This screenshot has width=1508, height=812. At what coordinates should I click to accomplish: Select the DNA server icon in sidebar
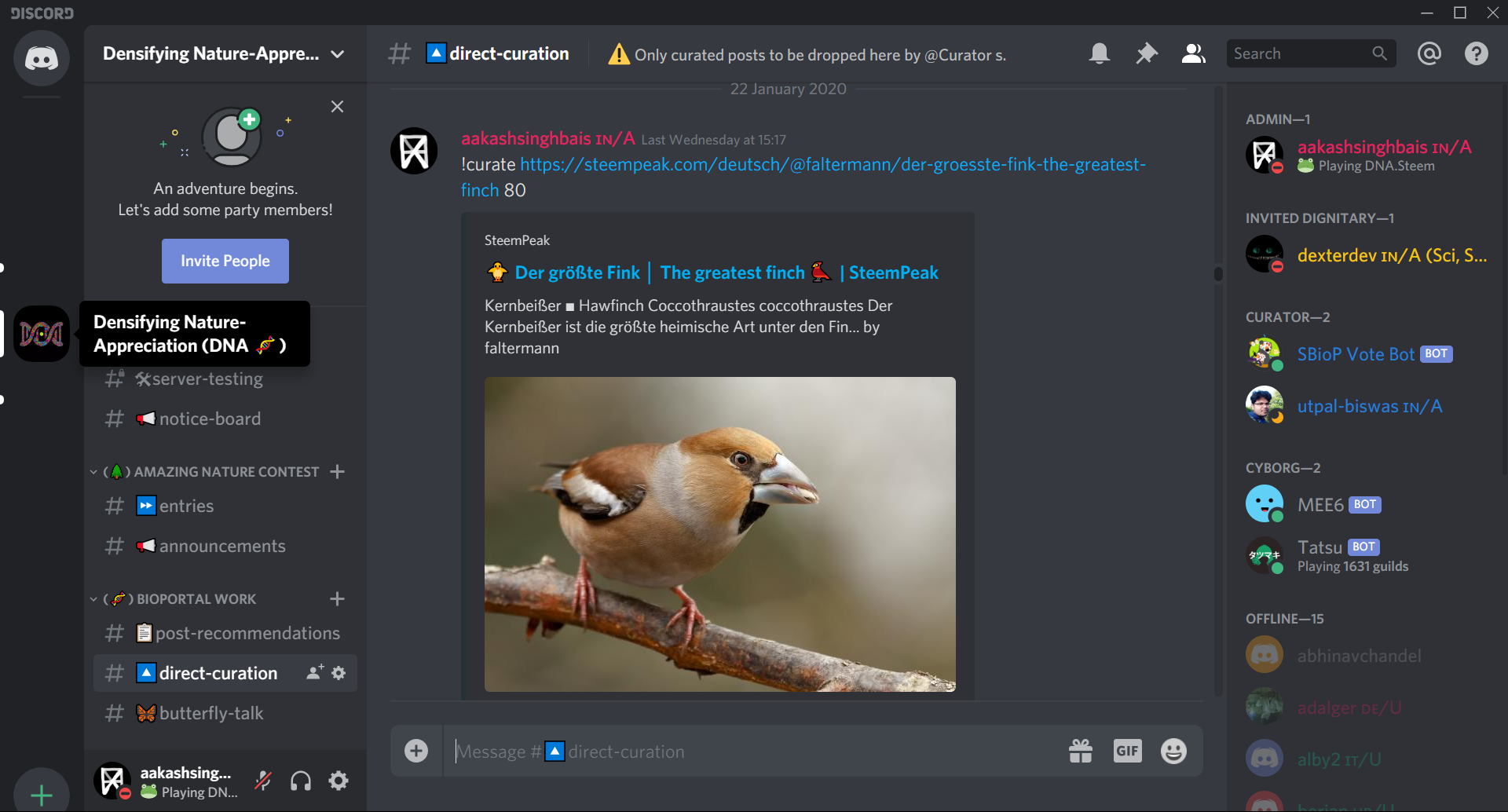click(x=42, y=334)
